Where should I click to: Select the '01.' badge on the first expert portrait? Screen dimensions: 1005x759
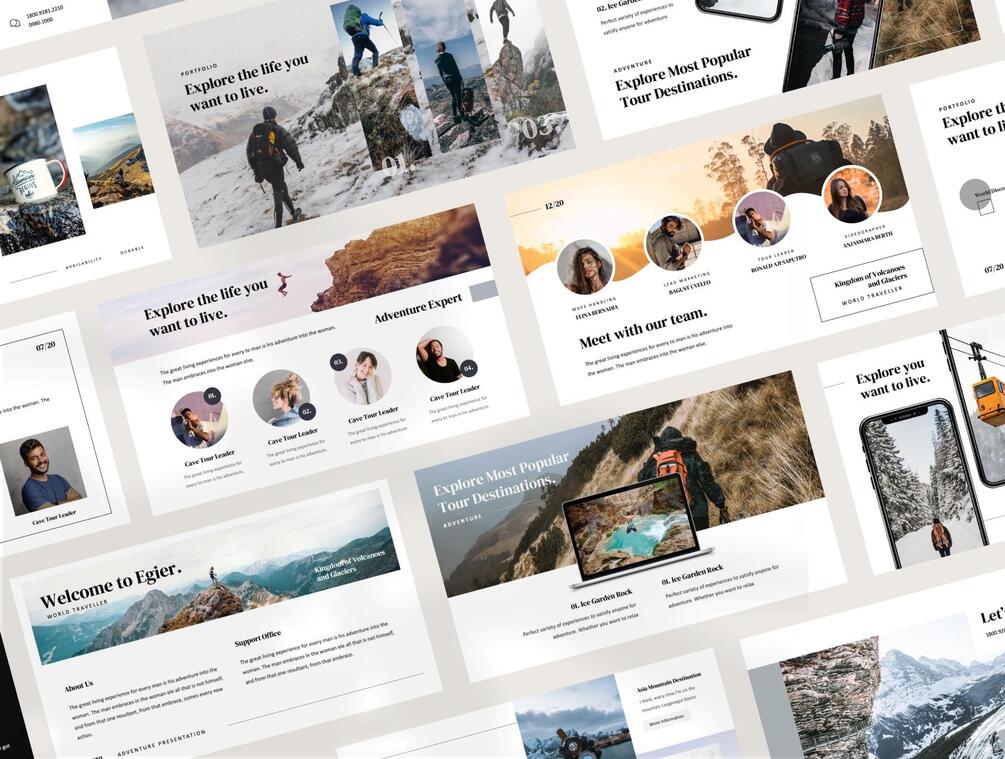(212, 395)
